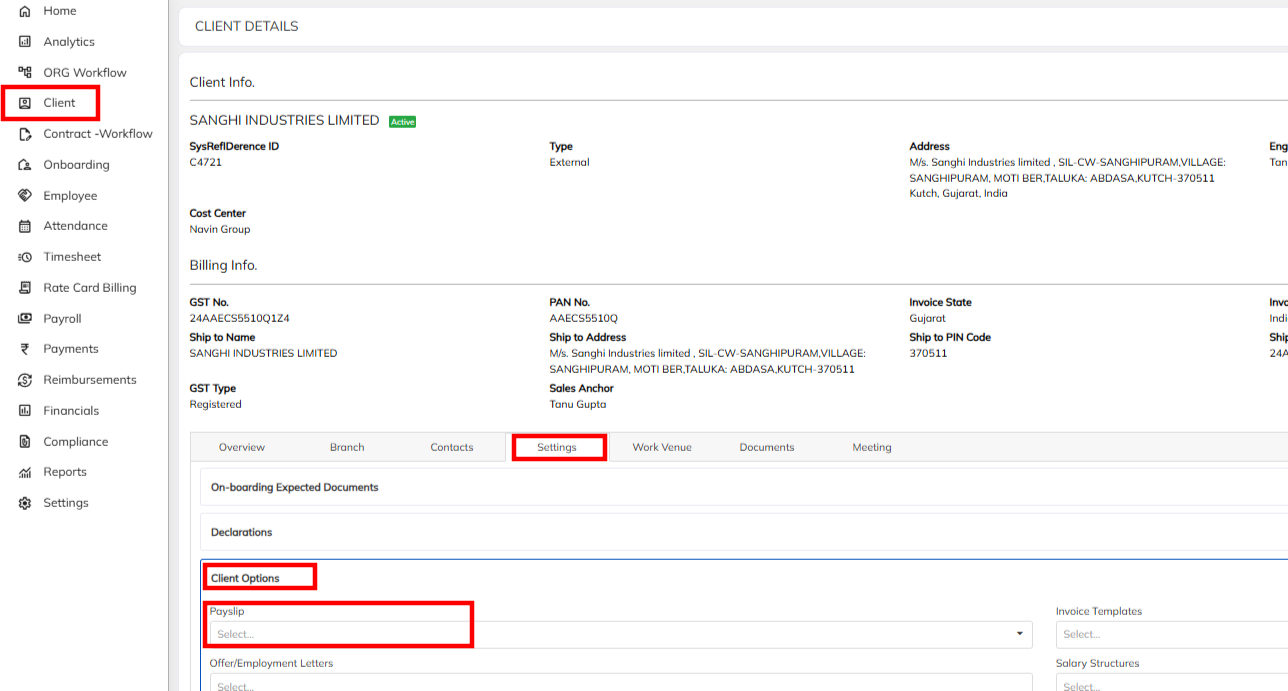Click the client name SANGHI INDUSTRIES LIMITED heading
1288x691 pixels.
pos(285,120)
